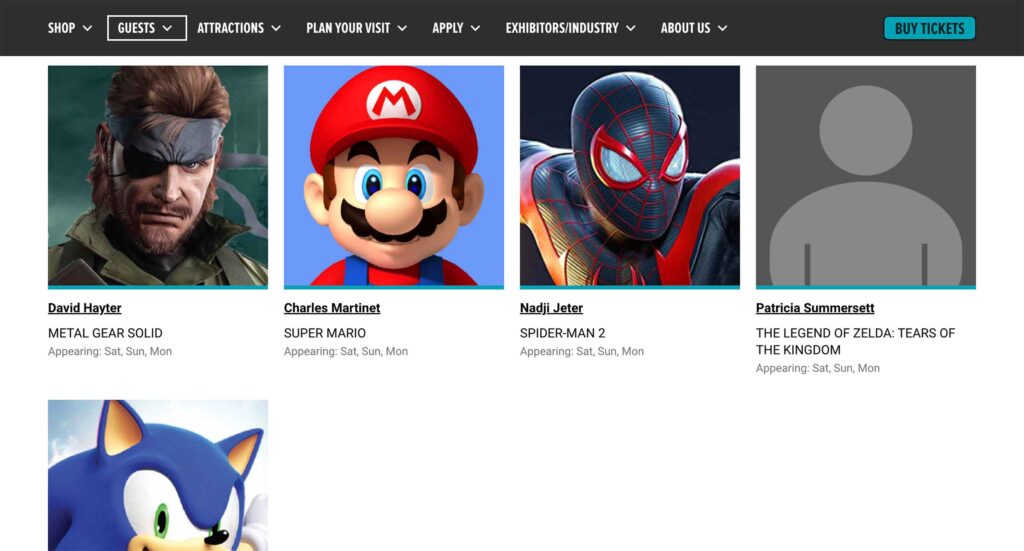Open the Spider-Man Miles Morales image
The image size is (1024, 551).
pos(630,176)
